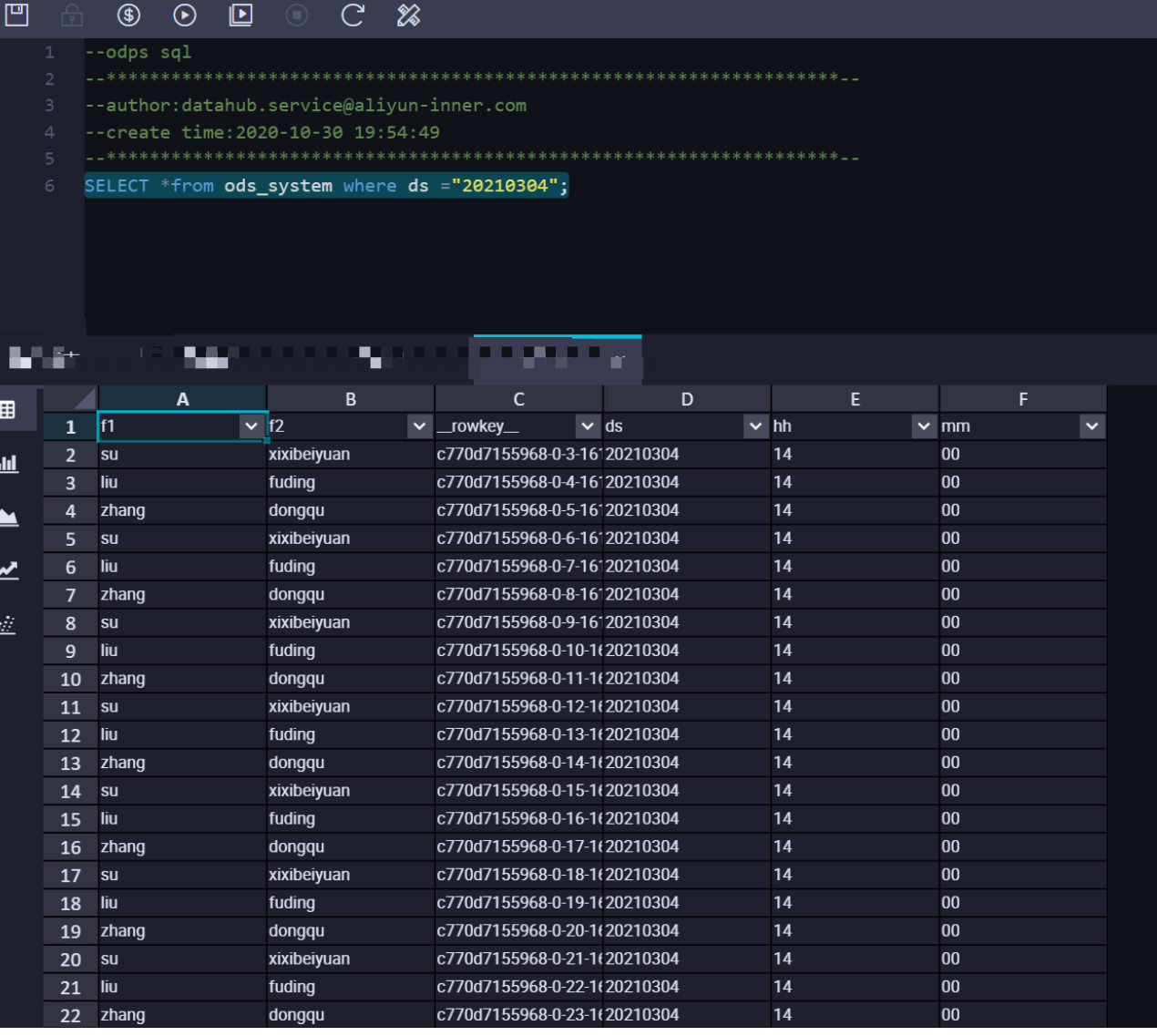Image resolution: width=1157 pixels, height=1036 pixels.
Task: Click the run with parameters icon
Action: [241, 15]
